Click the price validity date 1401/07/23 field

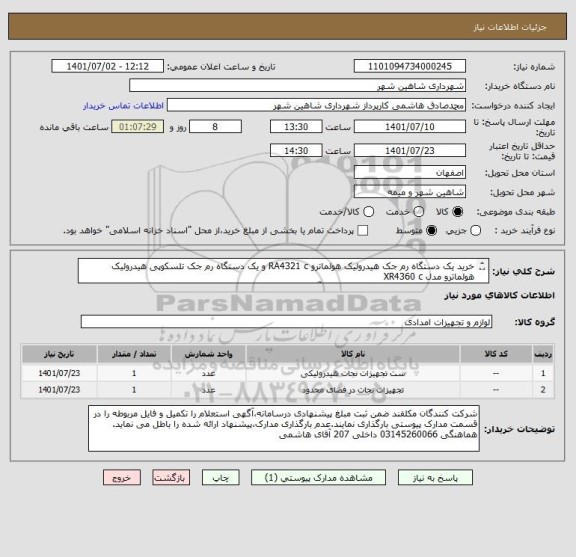coord(410,151)
